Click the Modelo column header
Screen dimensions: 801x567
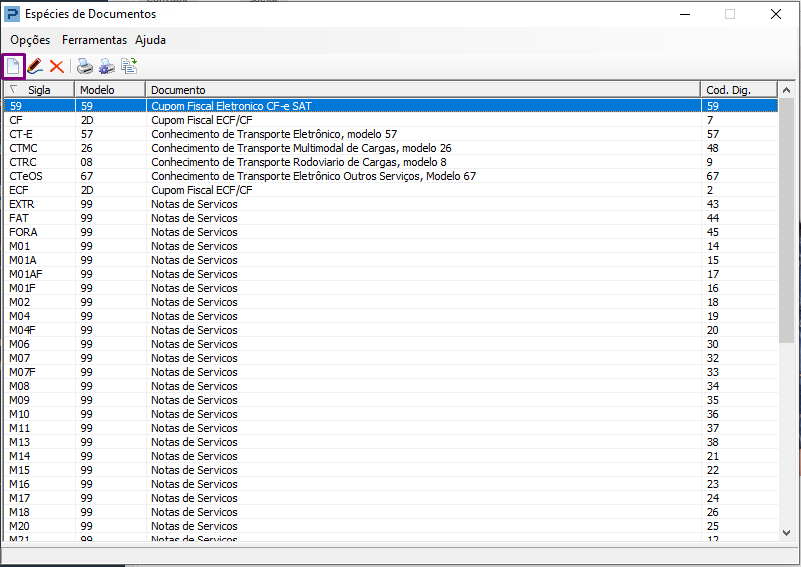click(x=110, y=90)
